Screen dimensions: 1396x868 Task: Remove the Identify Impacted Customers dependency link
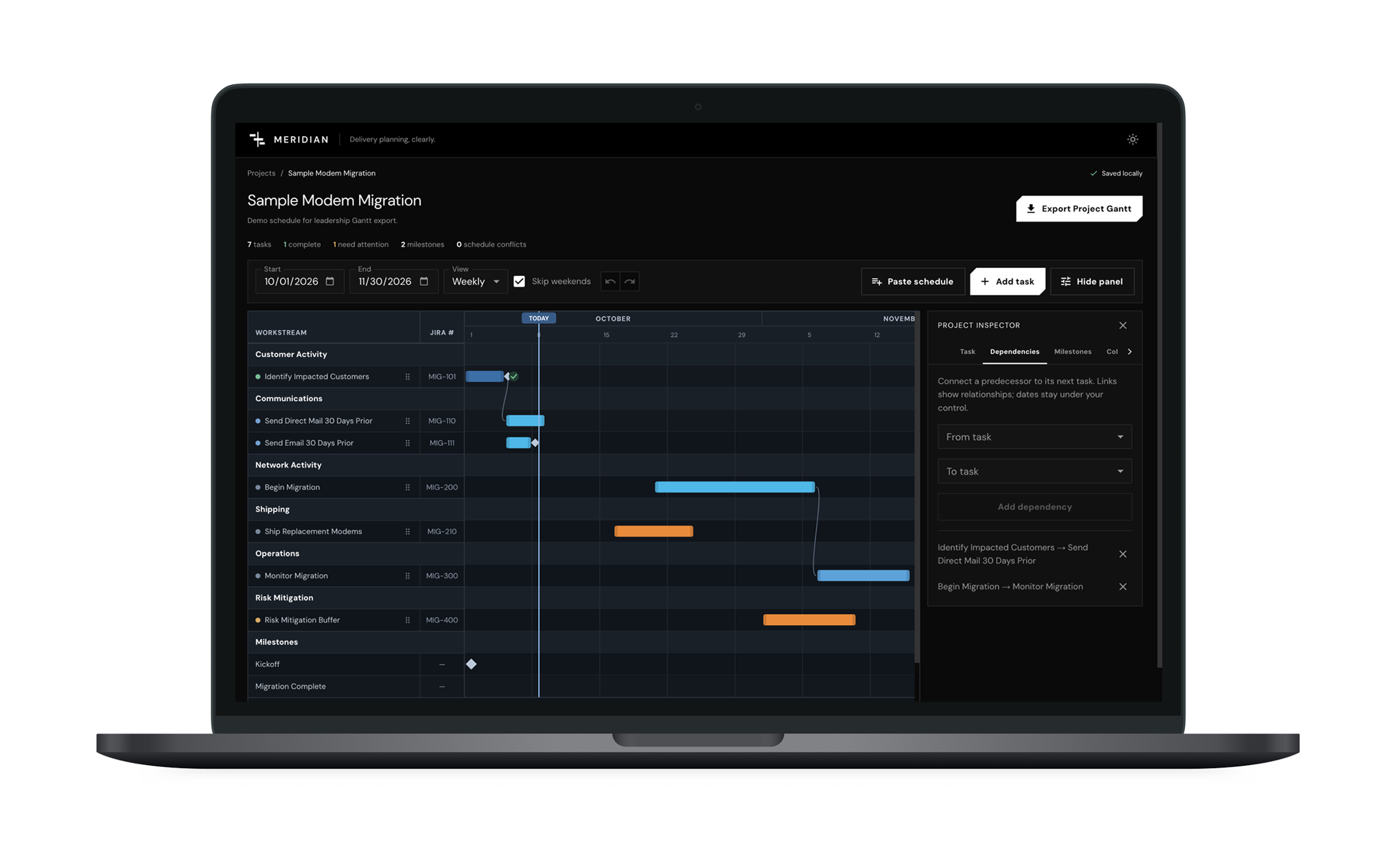(x=1122, y=554)
